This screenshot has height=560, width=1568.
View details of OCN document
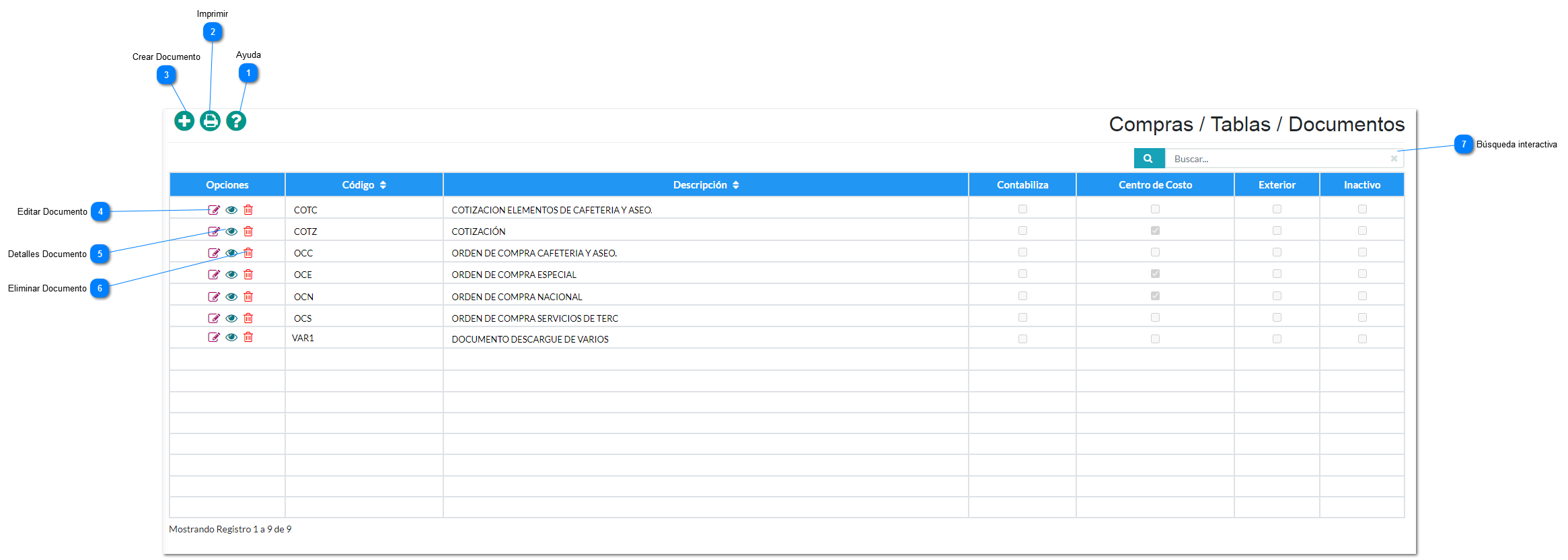231,297
